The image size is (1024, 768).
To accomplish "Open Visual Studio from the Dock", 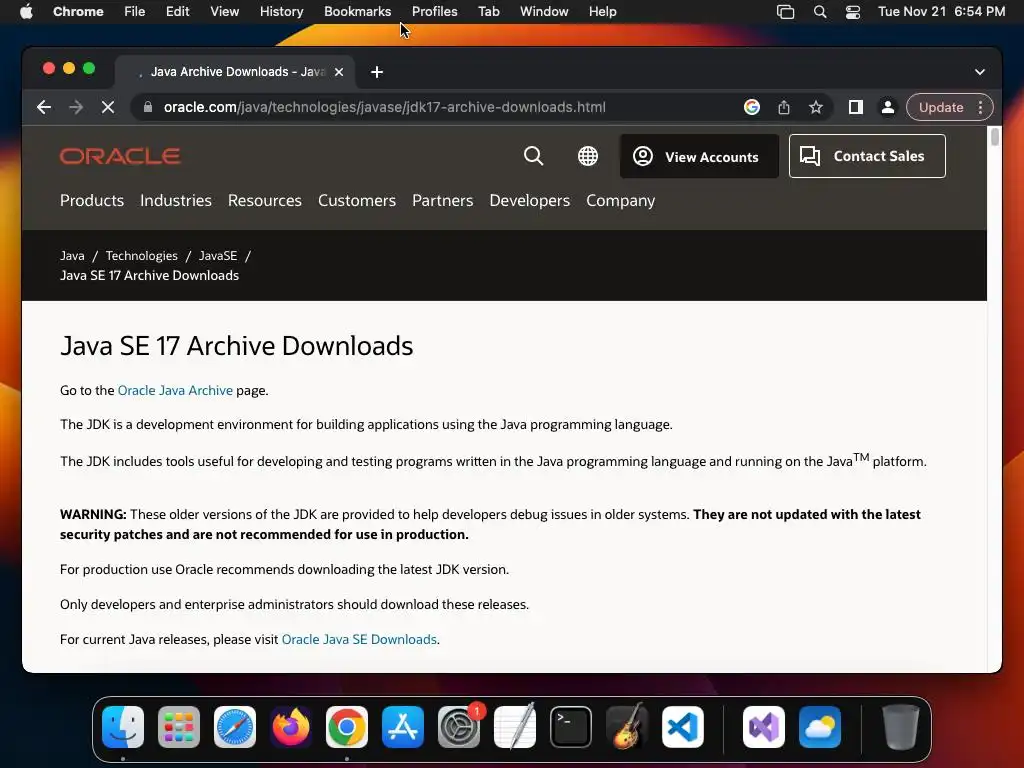I will point(764,727).
